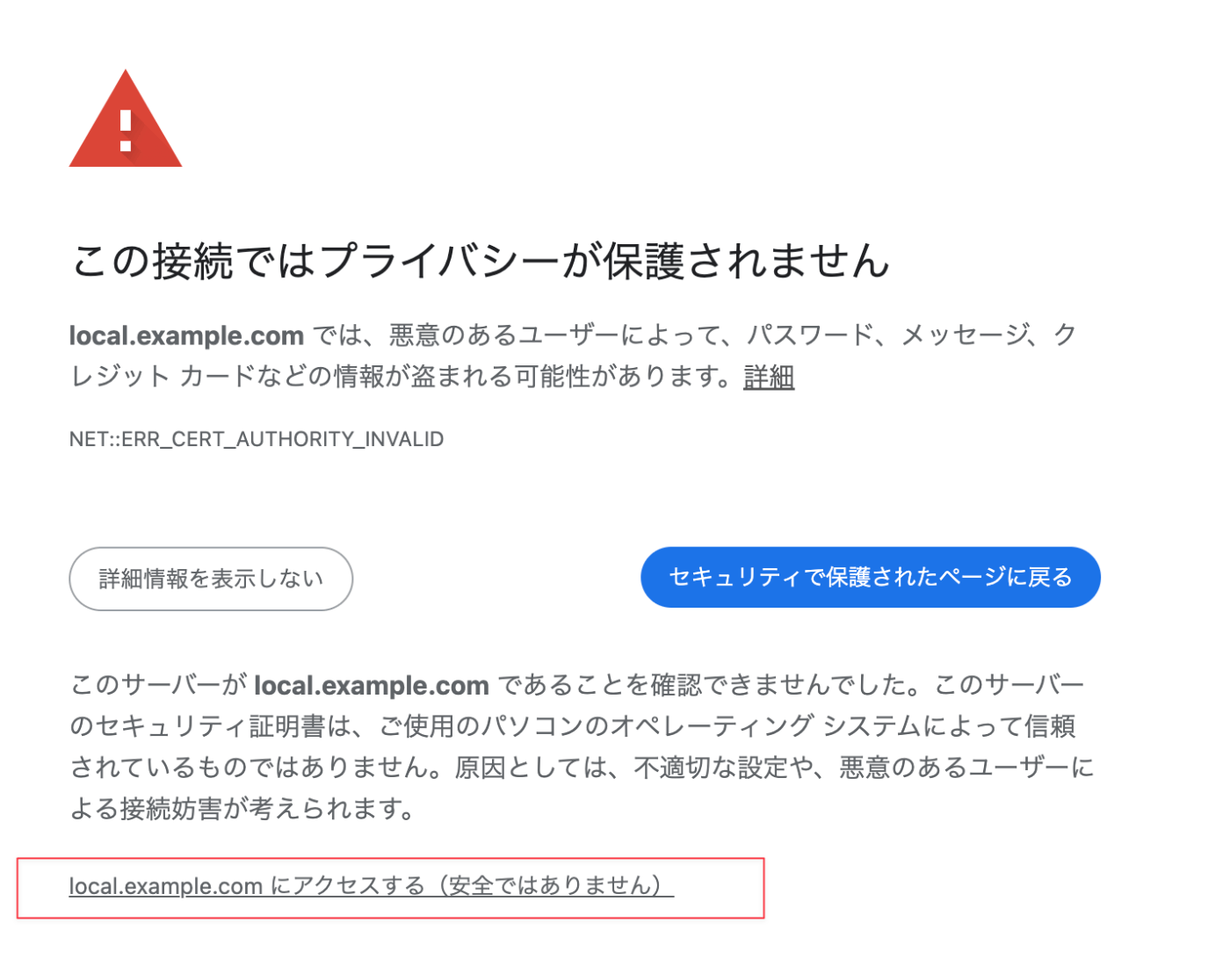Viewport: 1230px width, 980px height.
Task: Click カードなどの情報 text before the 詳細 link
Action: point(282,377)
